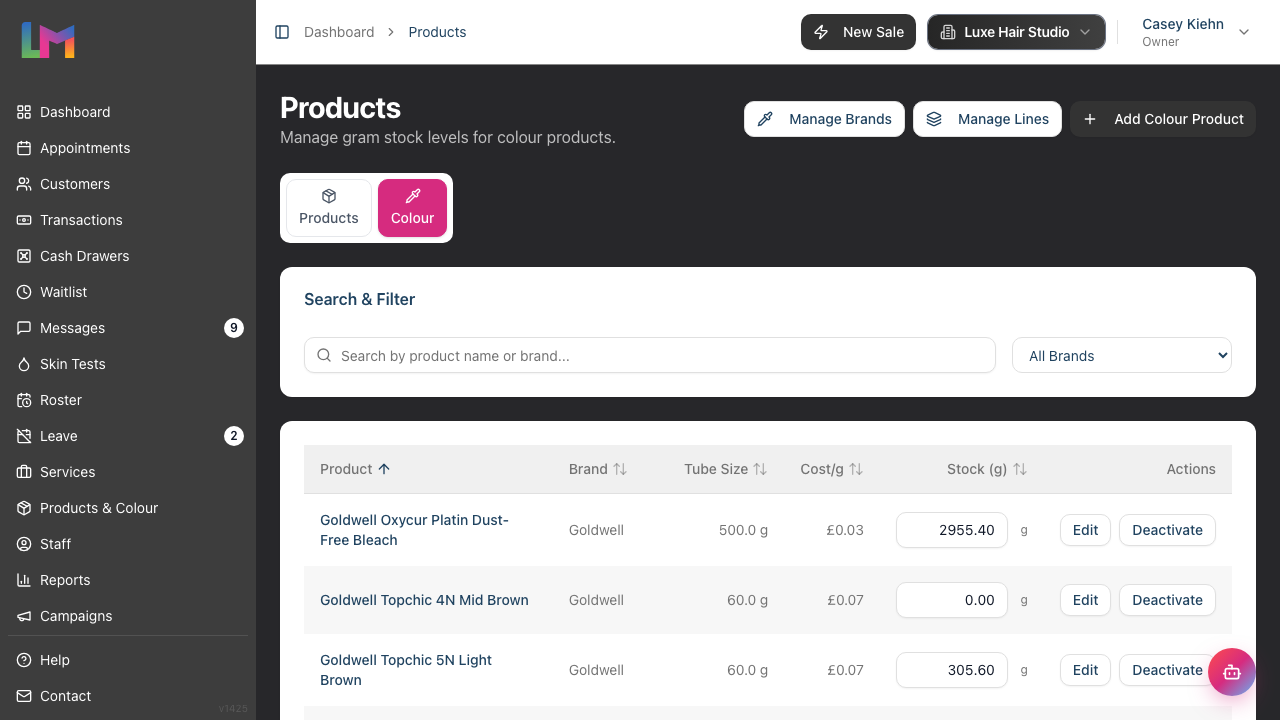This screenshot has width=1280, height=720.
Task: Click the Leave badge showing 2
Action: click(234, 436)
